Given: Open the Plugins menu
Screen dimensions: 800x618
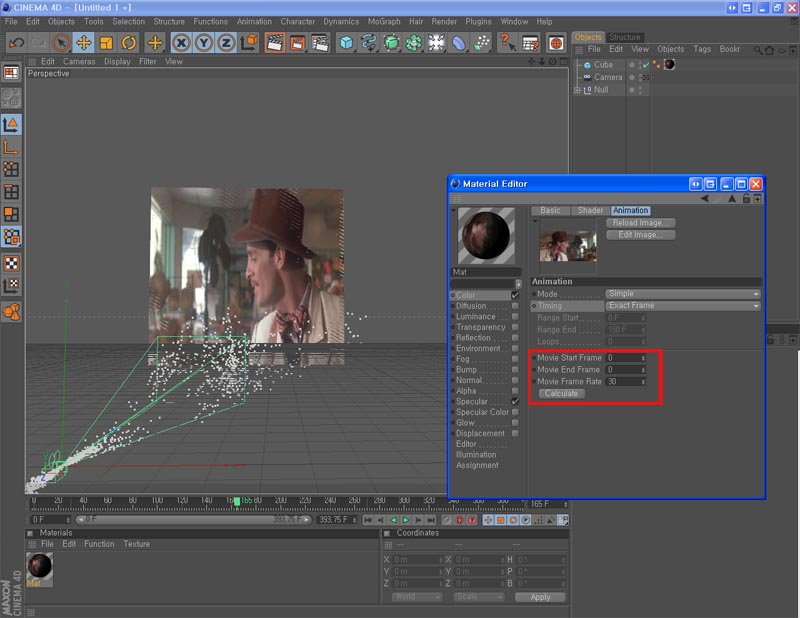Looking at the screenshot, I should [x=478, y=21].
